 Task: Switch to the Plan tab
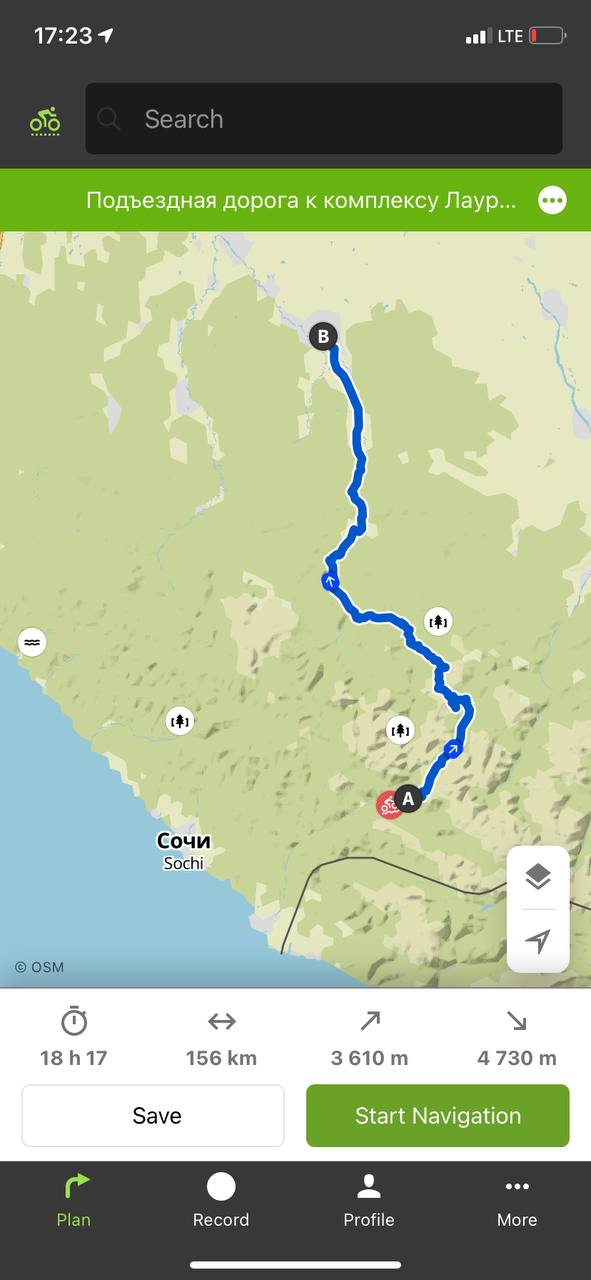73,1200
